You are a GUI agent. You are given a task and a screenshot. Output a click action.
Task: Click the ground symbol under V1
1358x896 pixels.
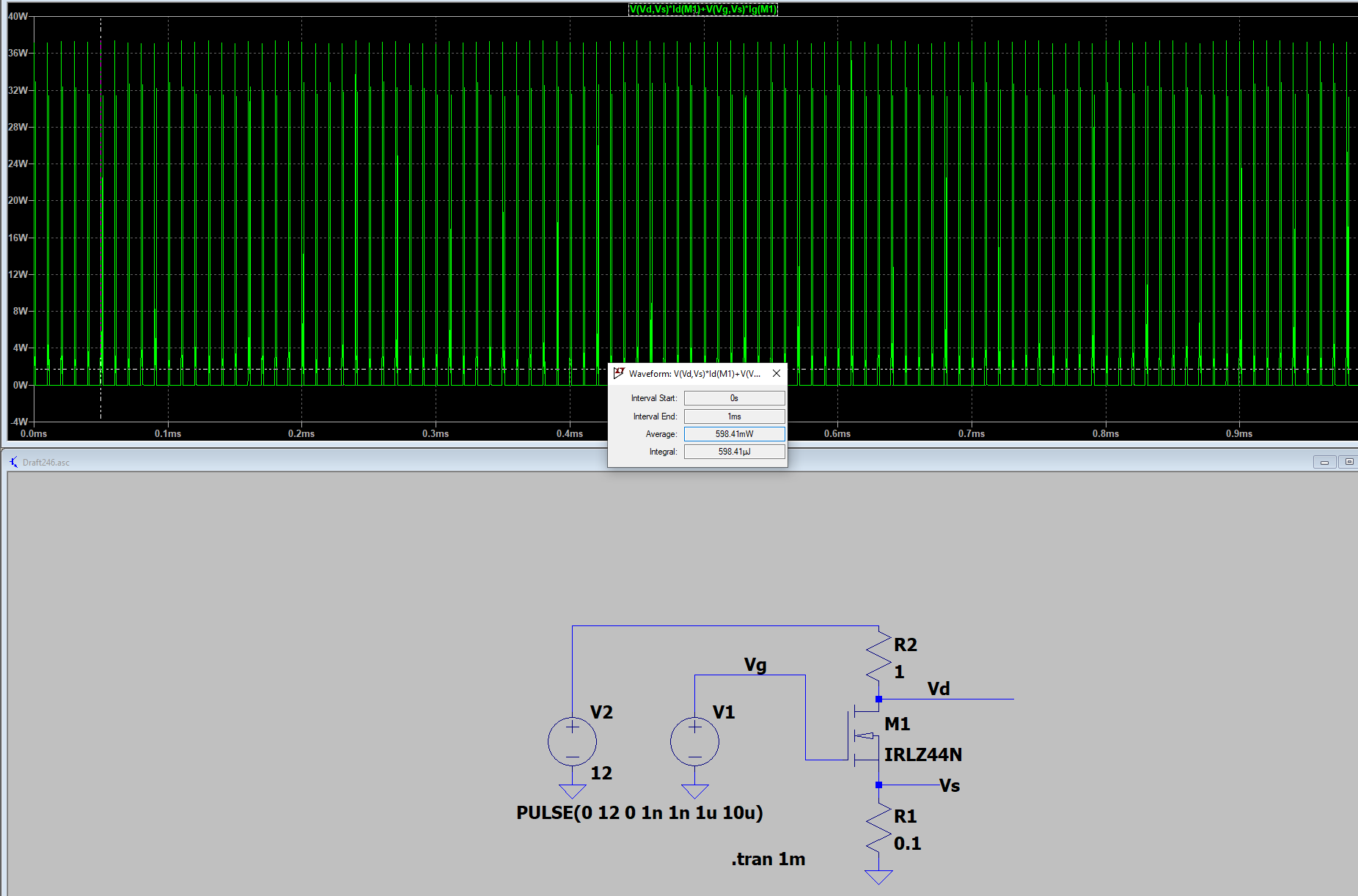(694, 791)
